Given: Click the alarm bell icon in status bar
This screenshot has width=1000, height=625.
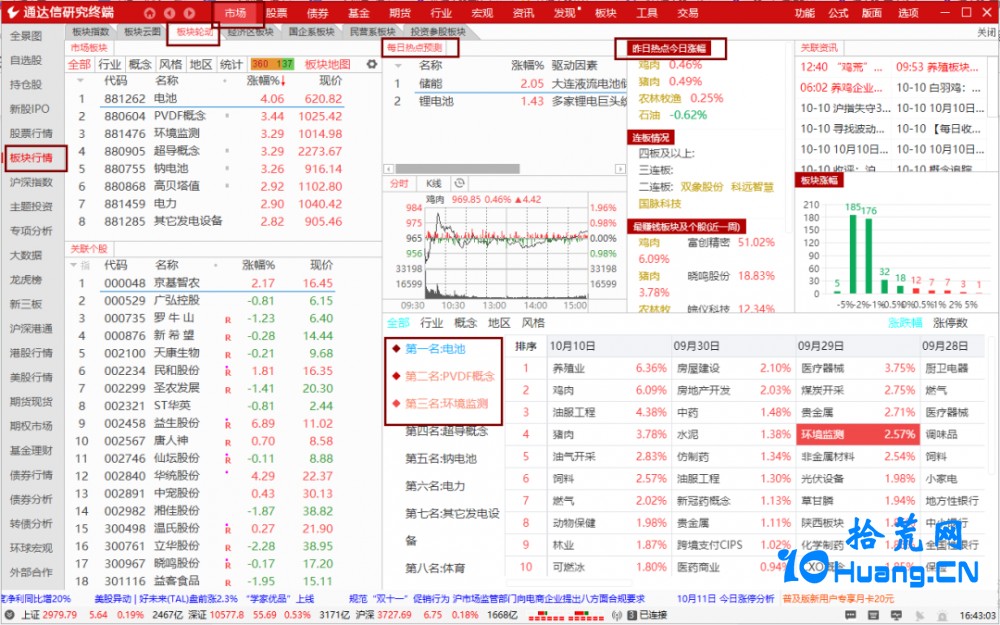Looking at the screenshot, I should point(942,615).
